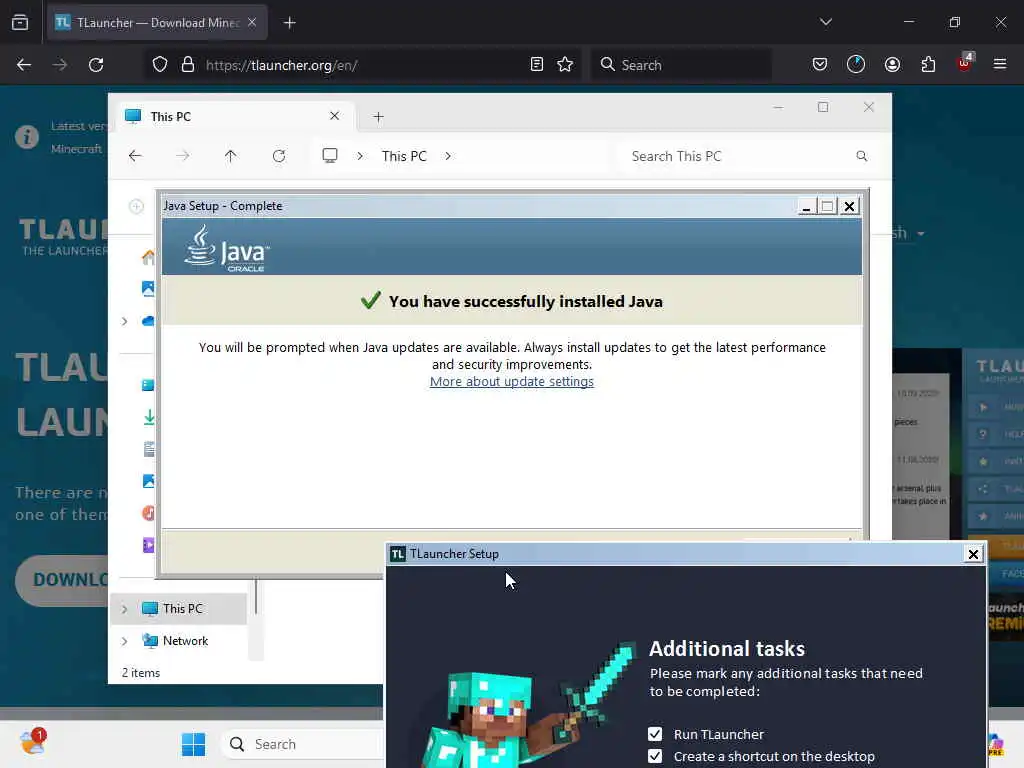This screenshot has height=768, width=1024.
Task: Select the This PC Explorer tab
Action: (x=234, y=116)
